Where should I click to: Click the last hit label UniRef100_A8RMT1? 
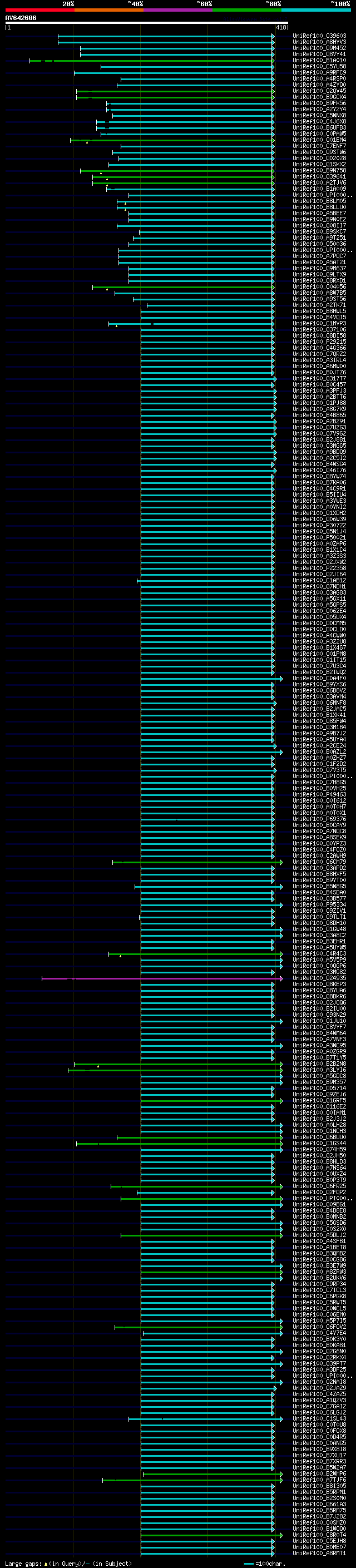coord(319,1553)
